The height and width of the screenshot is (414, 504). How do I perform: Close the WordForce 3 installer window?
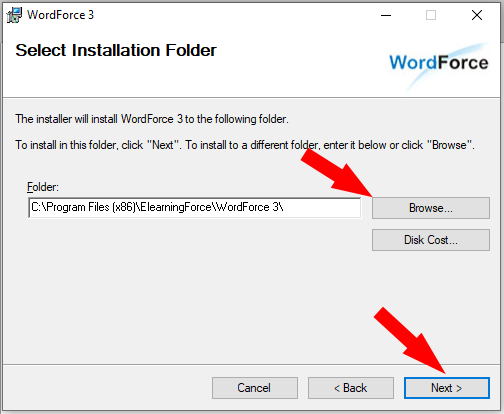pyautogui.click(x=477, y=15)
